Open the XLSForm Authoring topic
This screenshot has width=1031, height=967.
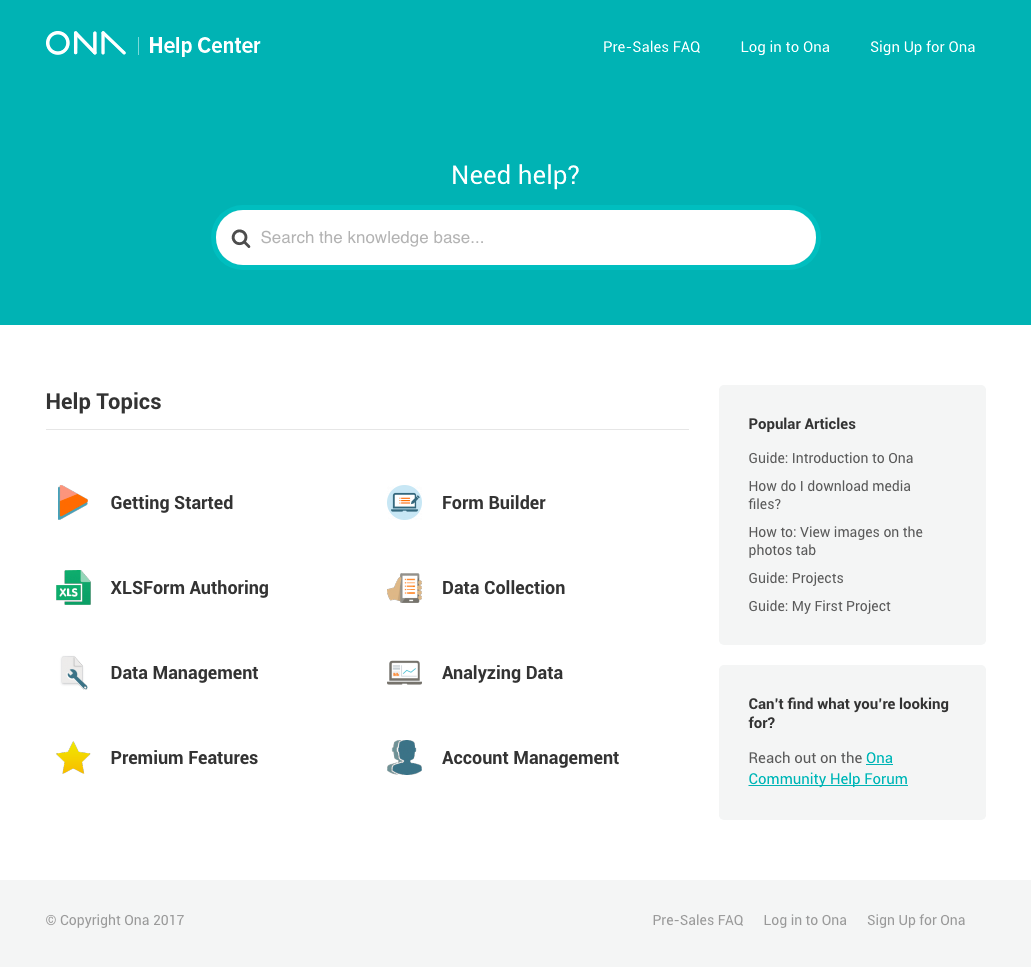click(189, 588)
